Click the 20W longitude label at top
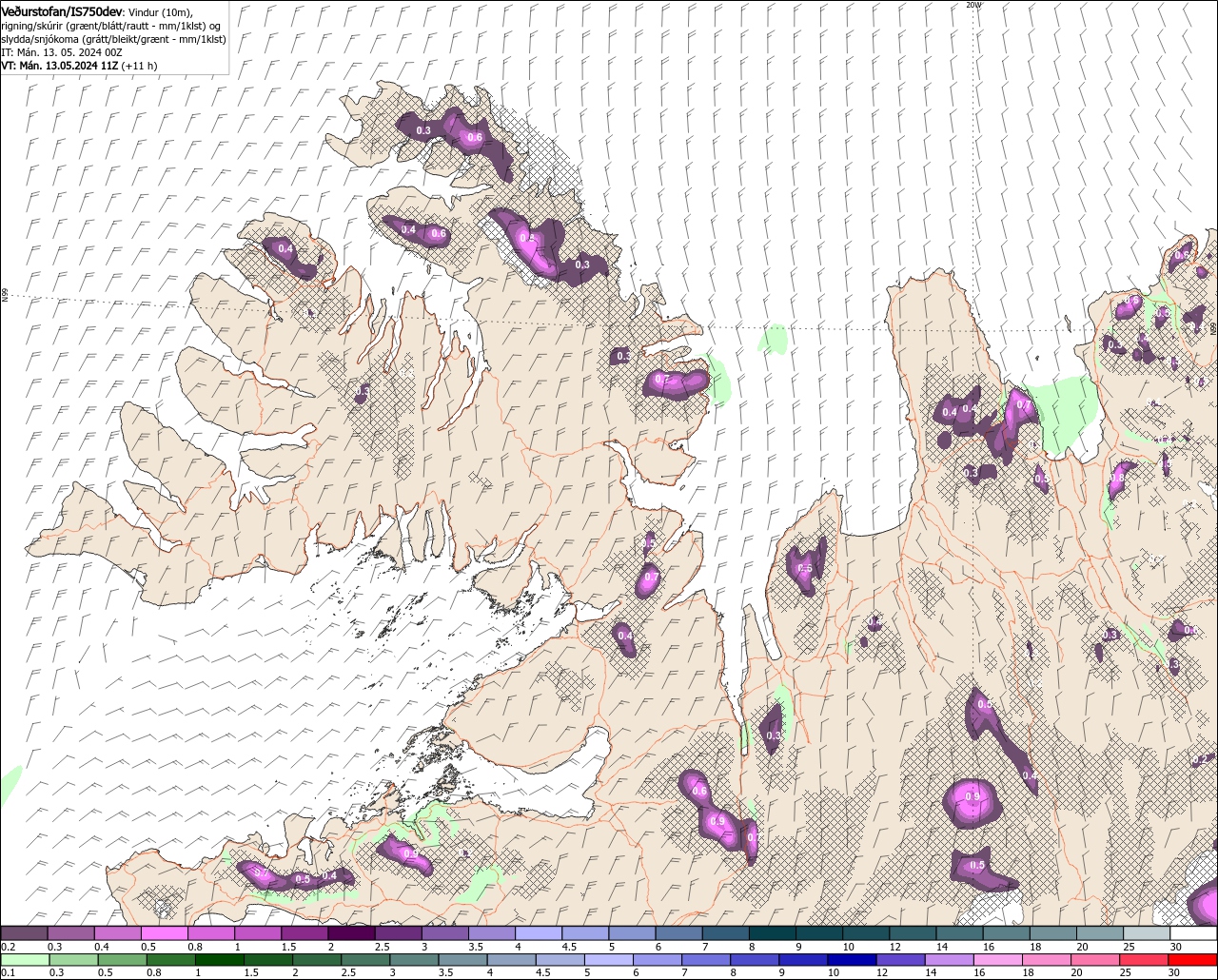This screenshot has width=1218, height=980. (x=972, y=5)
